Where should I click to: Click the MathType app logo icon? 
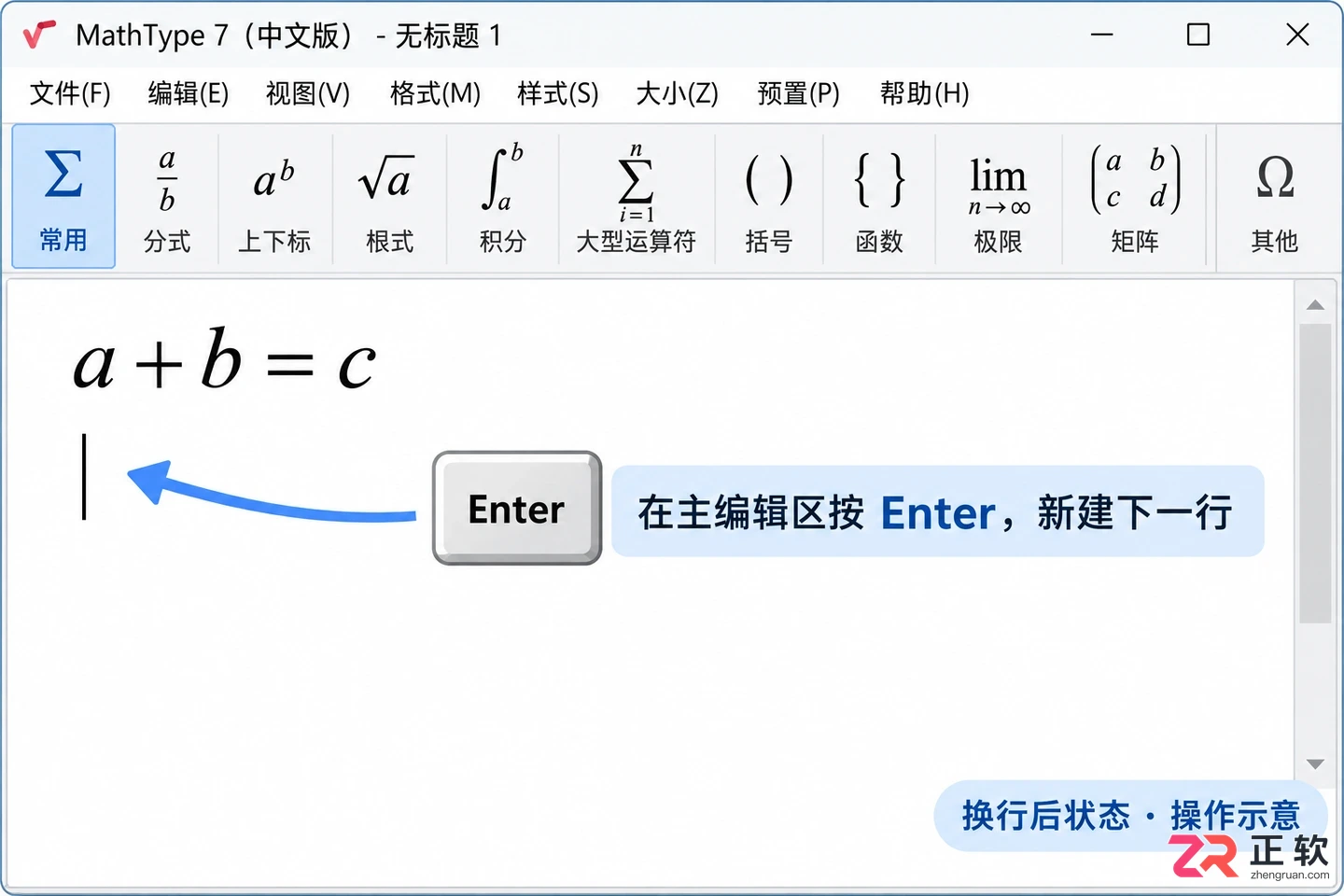point(40,35)
